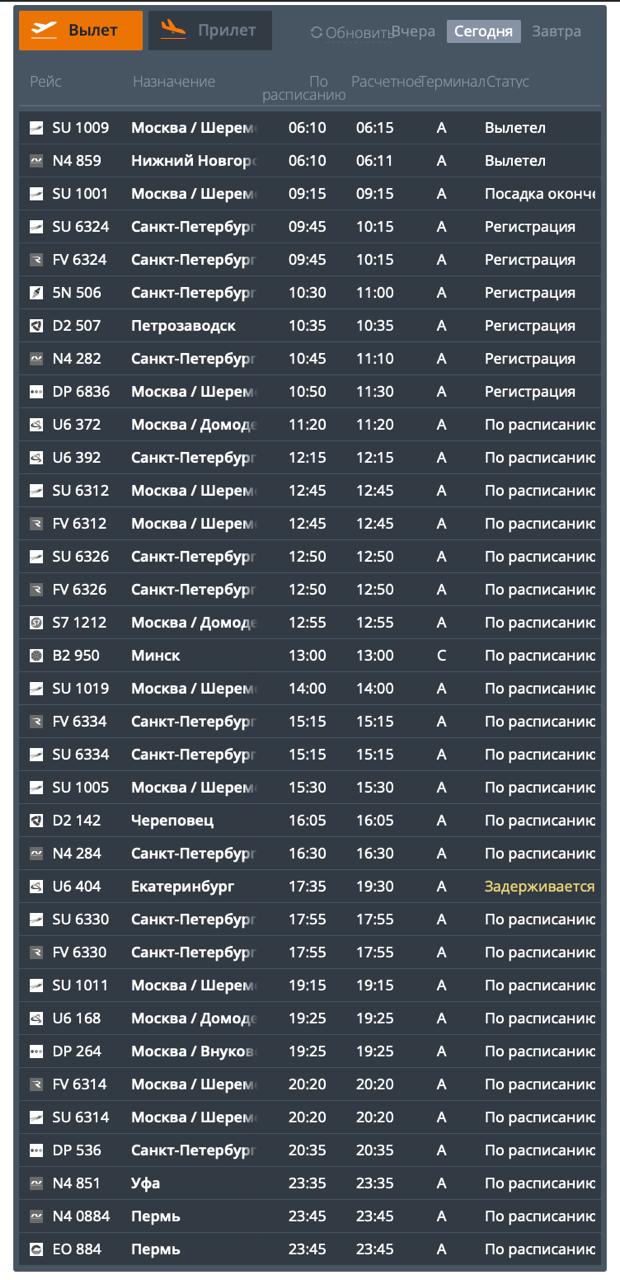Viewport: 620px width, 1280px height.
Task: Click the airline logo for flight N4 859
Action: (37, 161)
